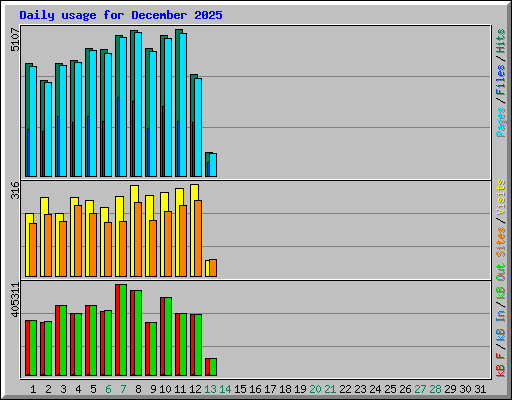Viewport: 512px width, 400px height.
Task: Click day 13 orange sites bar
Action: tap(213, 268)
